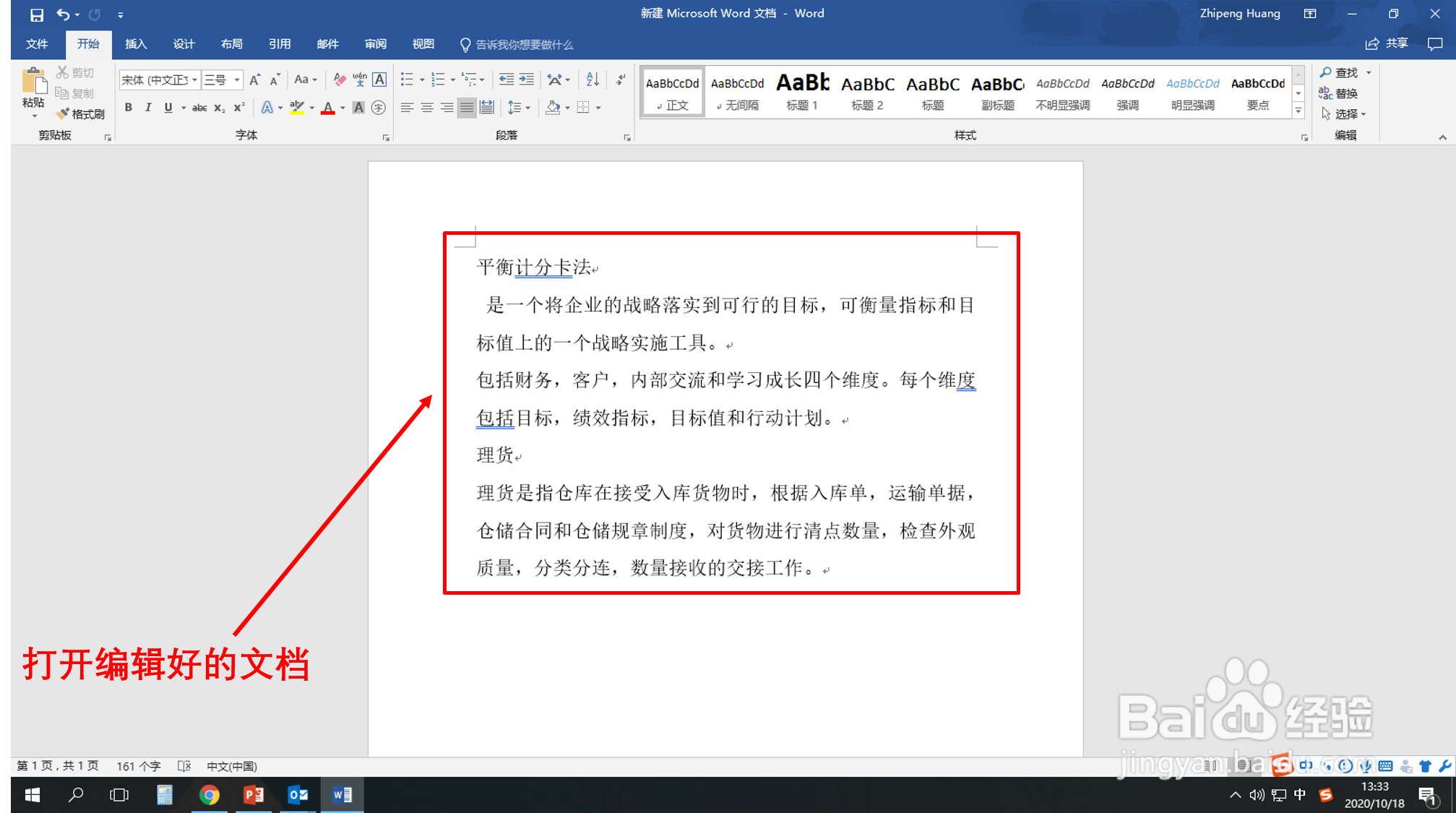Open Word from the taskbar
This screenshot has height=813, width=1456.
click(x=342, y=794)
